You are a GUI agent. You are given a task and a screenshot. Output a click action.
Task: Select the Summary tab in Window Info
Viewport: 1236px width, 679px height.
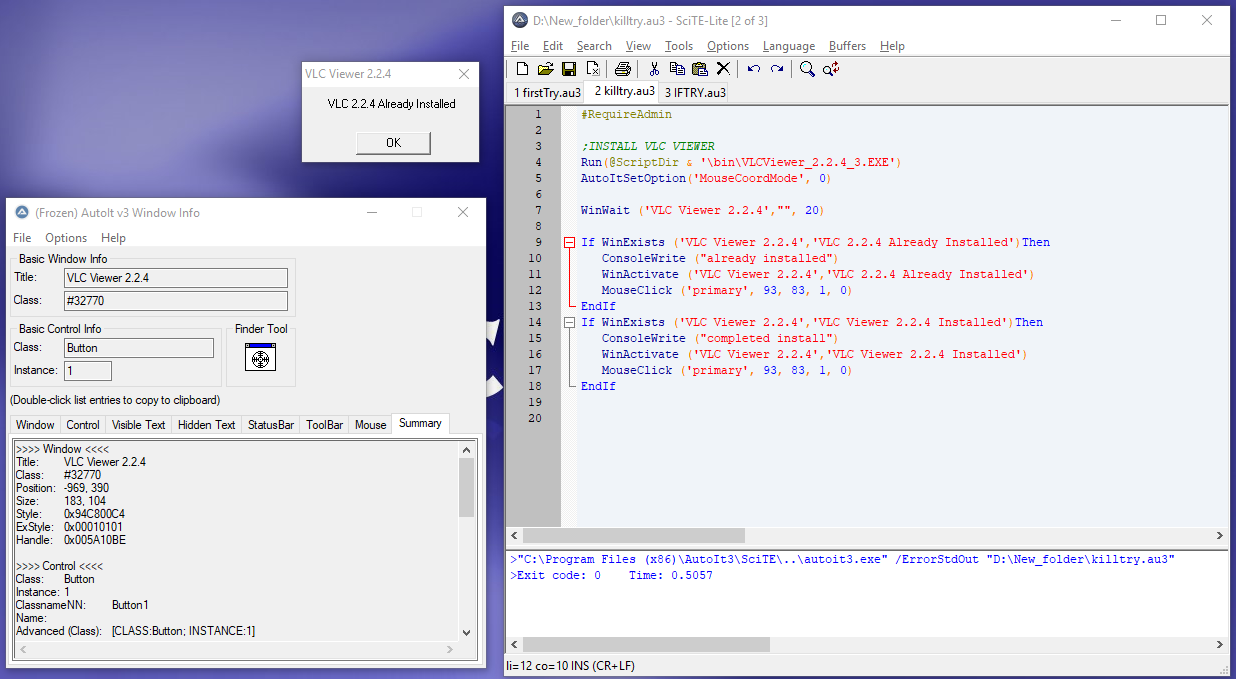[420, 424]
